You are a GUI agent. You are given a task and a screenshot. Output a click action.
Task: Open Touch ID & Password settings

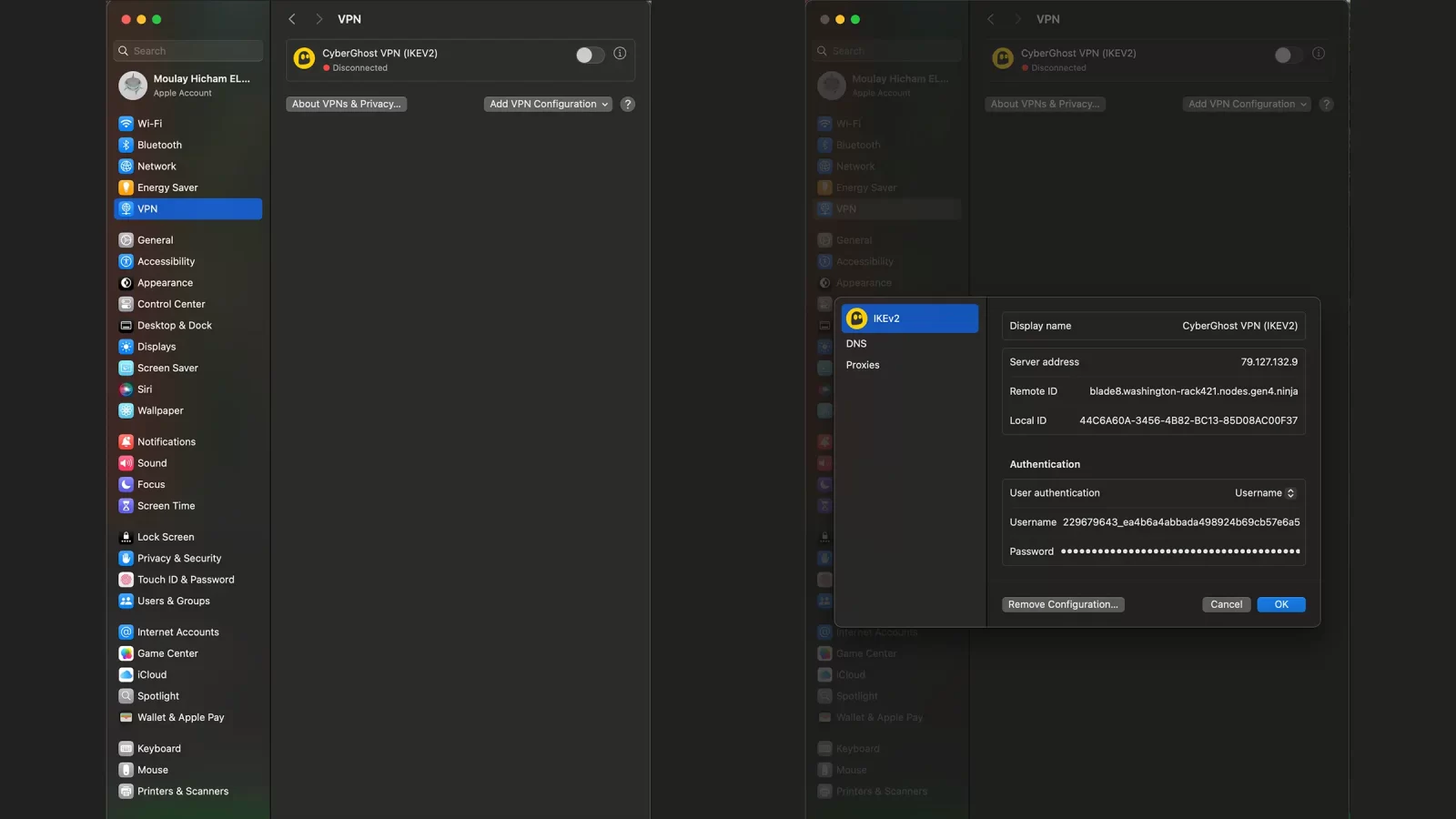(187, 580)
